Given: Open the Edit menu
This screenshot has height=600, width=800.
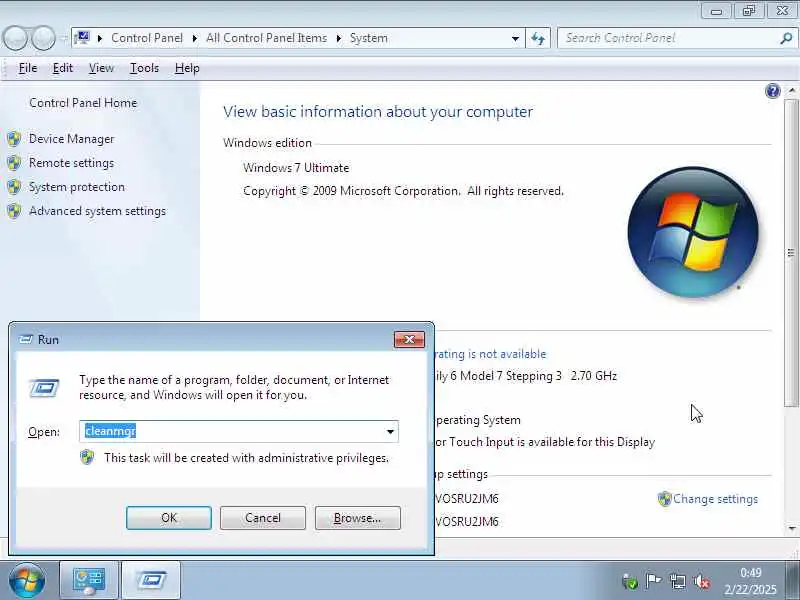Looking at the screenshot, I should click(63, 68).
